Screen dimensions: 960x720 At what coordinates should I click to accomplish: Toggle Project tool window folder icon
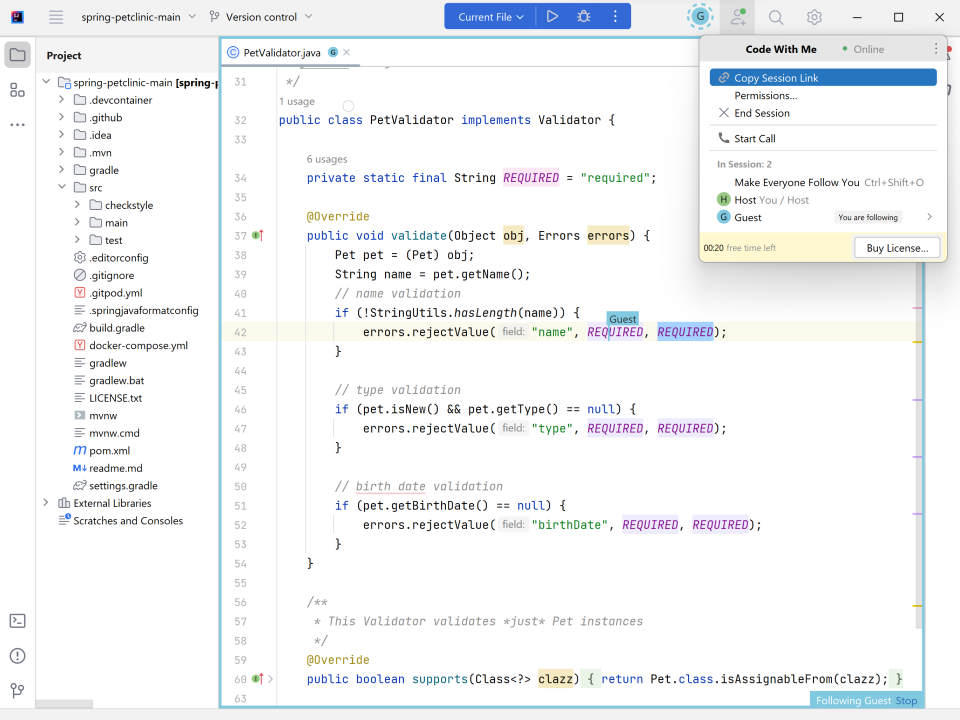click(18, 55)
